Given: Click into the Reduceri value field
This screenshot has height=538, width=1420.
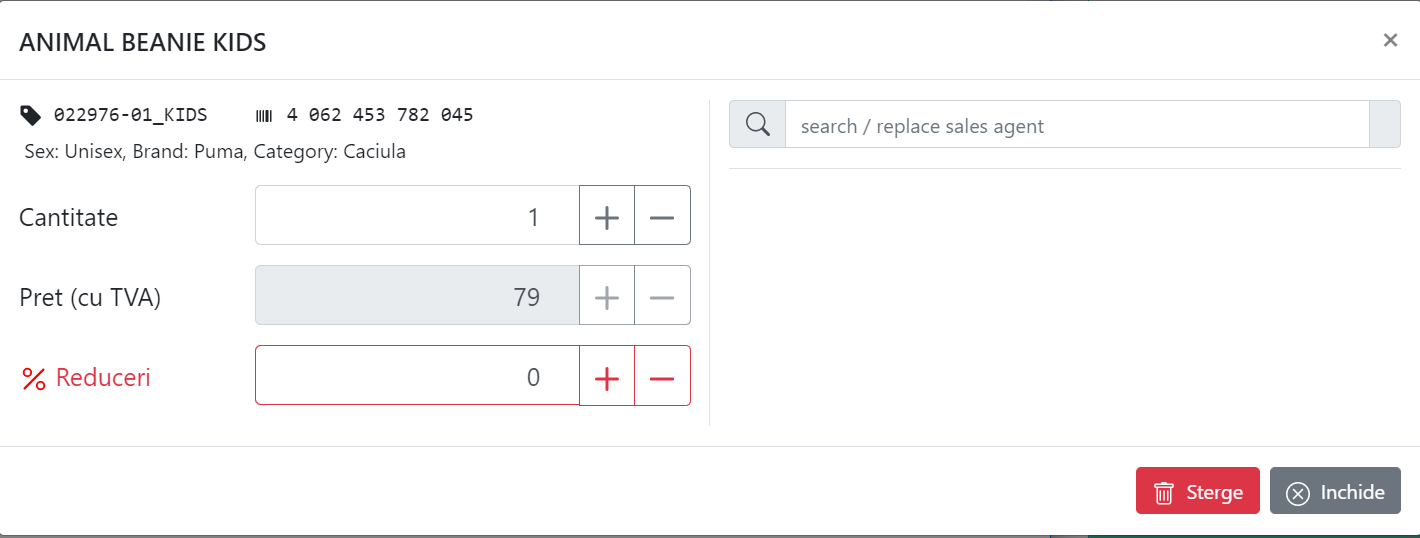Looking at the screenshot, I should (x=418, y=375).
